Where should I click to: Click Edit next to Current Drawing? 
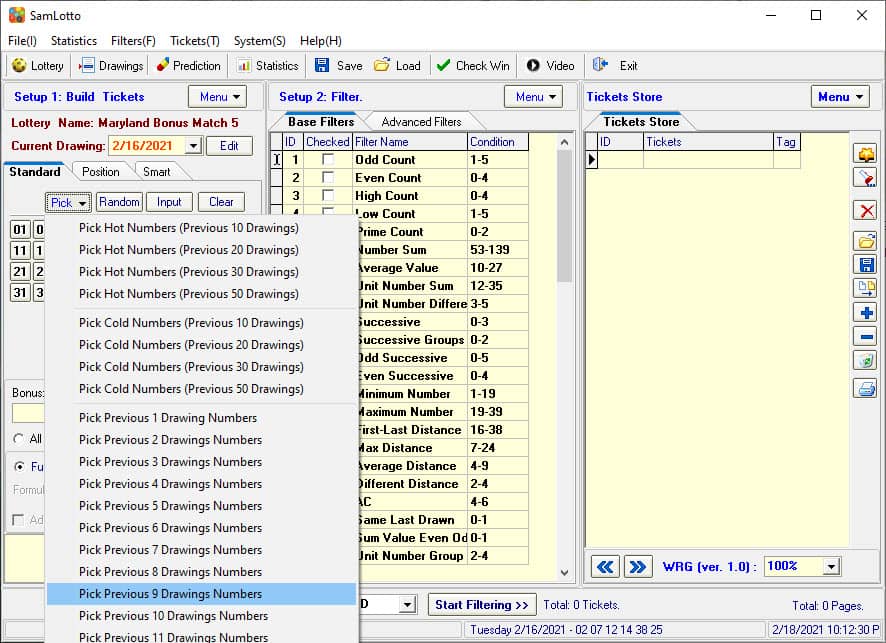pyautogui.click(x=229, y=146)
